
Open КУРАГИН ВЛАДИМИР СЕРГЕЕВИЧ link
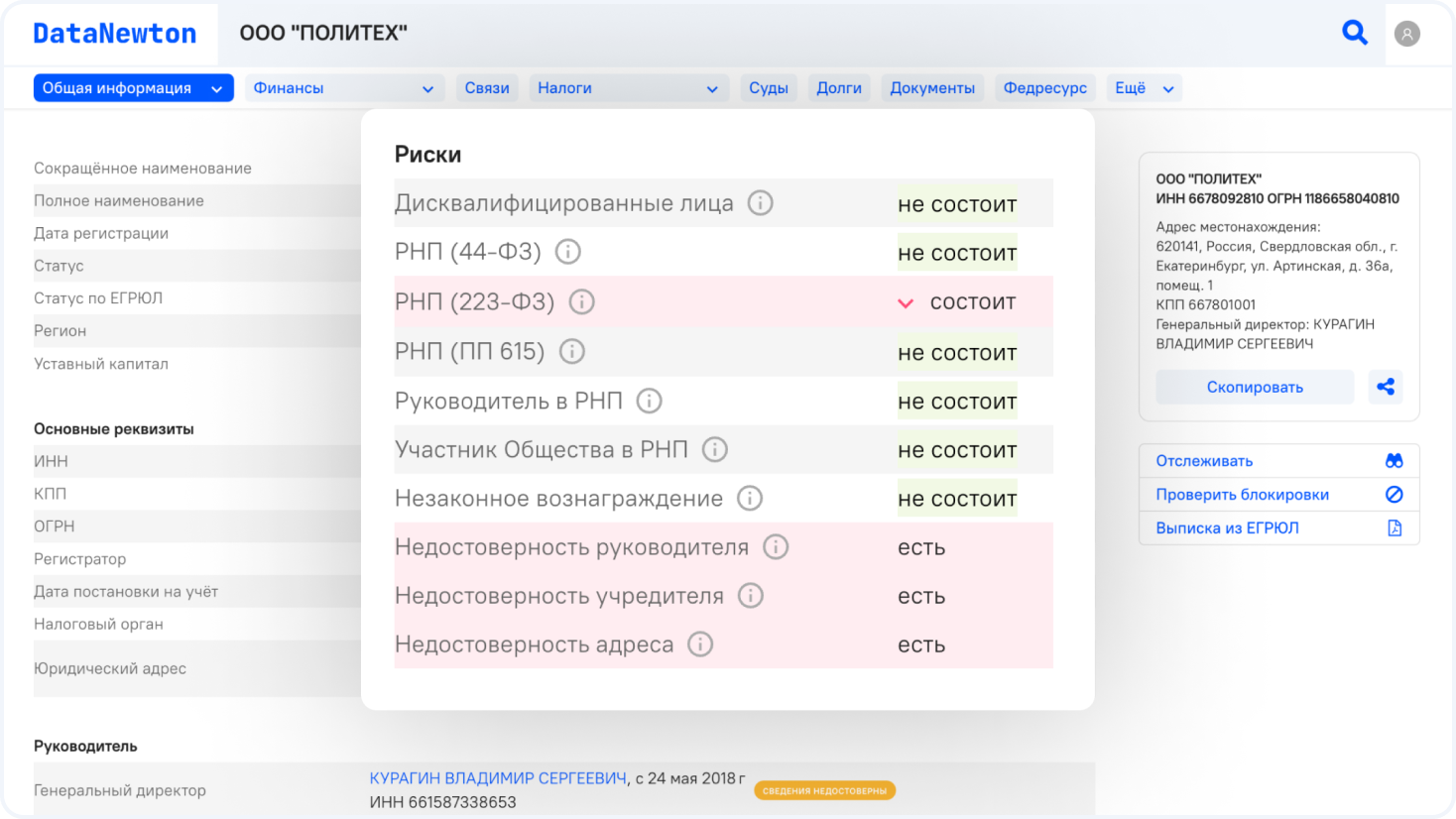(498, 778)
